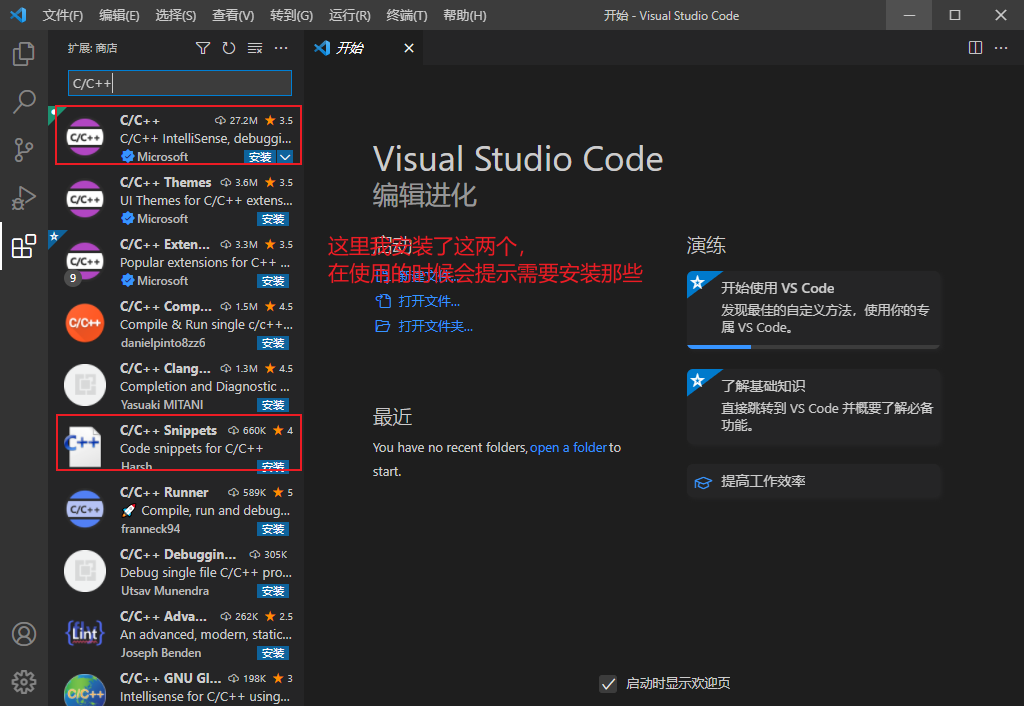The image size is (1024, 706).
Task: Install C/C++ Clang by Yasuaki MITANI
Action: click(x=272, y=405)
